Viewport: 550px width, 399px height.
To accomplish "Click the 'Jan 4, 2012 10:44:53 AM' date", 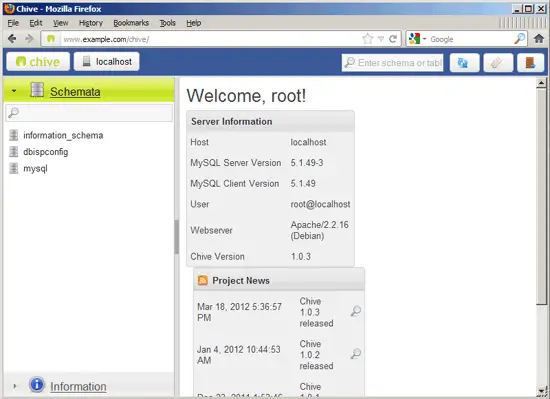I will [239, 355].
